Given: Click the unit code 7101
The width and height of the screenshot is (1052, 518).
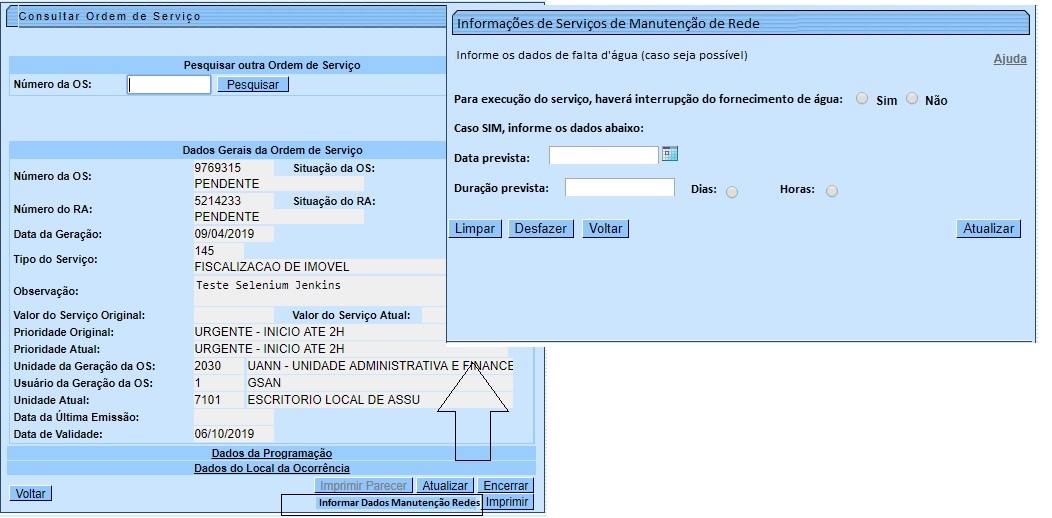Looking at the screenshot, I should tap(207, 400).
